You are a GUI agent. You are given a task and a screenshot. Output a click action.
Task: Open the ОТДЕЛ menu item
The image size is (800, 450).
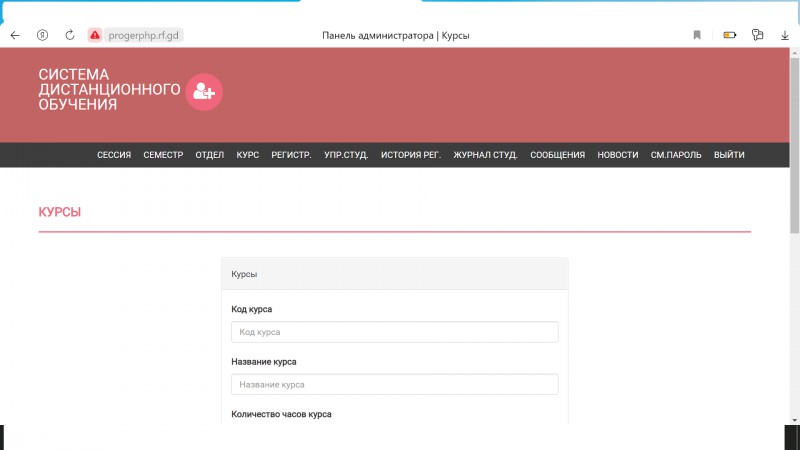pos(210,155)
